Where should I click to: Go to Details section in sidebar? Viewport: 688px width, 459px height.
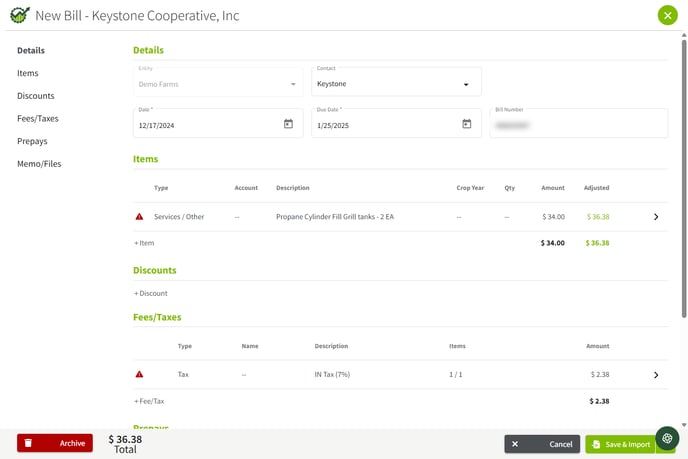pyautogui.click(x=31, y=50)
